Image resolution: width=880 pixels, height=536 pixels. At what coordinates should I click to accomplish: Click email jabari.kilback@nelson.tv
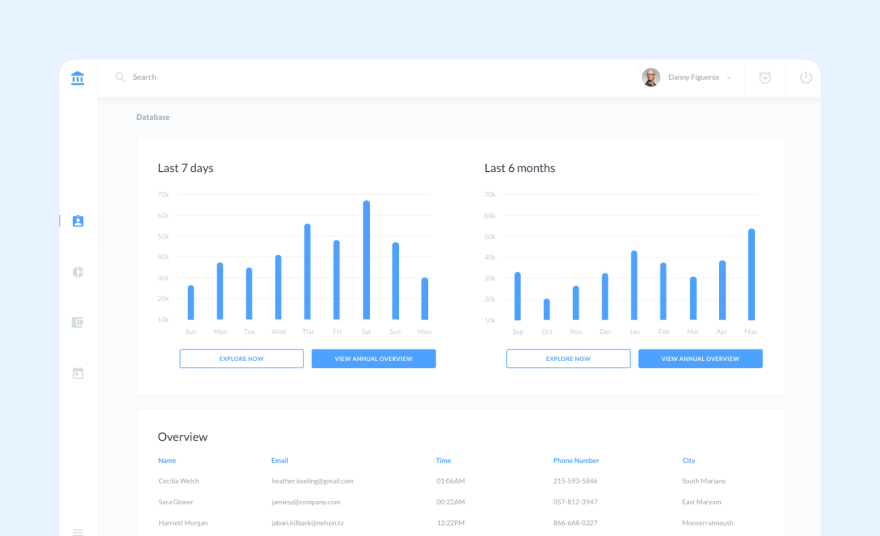pyautogui.click(x=308, y=523)
